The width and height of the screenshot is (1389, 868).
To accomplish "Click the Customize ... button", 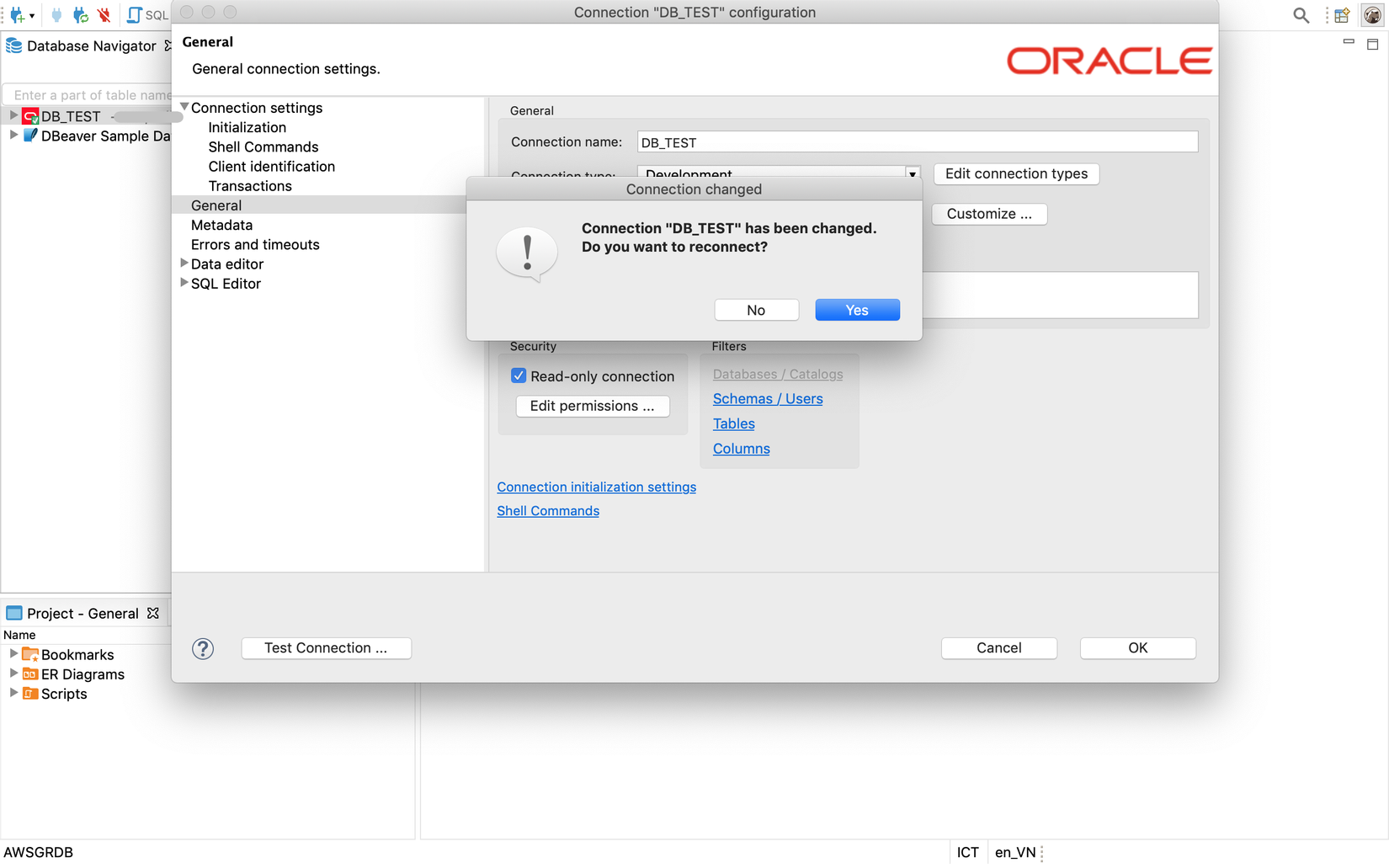I will click(x=989, y=214).
